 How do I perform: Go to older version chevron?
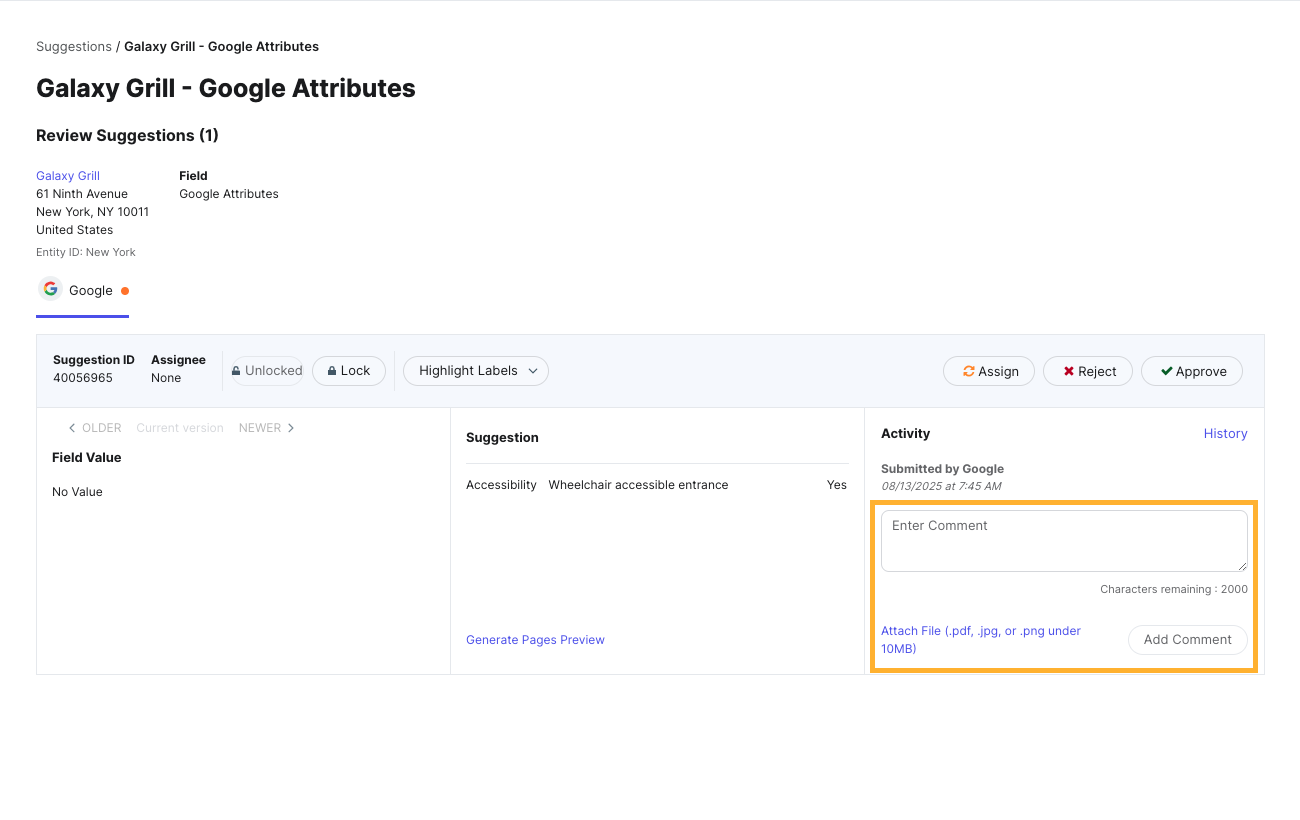pos(72,428)
